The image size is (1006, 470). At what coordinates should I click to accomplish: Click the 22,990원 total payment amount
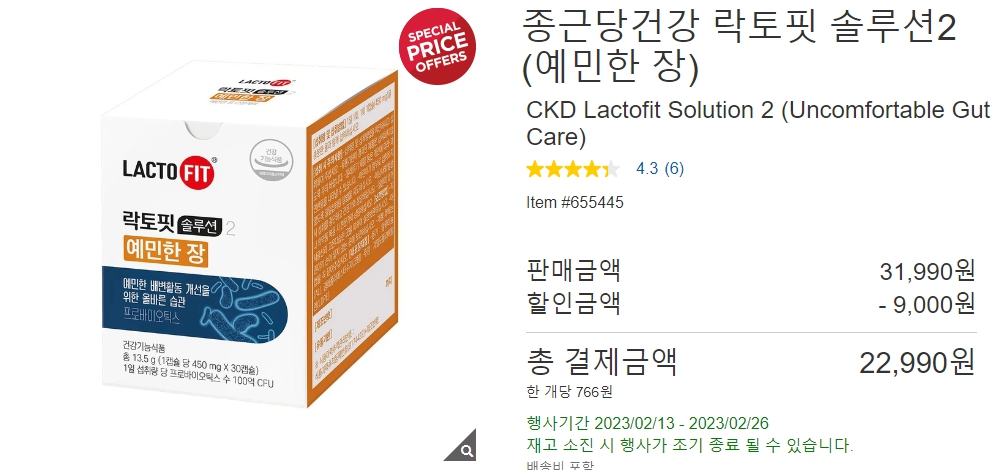pos(917,363)
